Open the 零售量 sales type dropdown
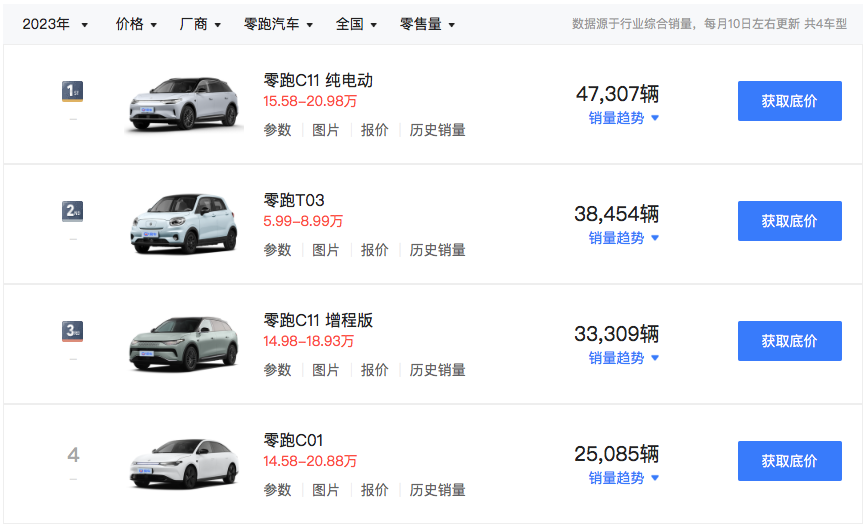 coord(427,24)
